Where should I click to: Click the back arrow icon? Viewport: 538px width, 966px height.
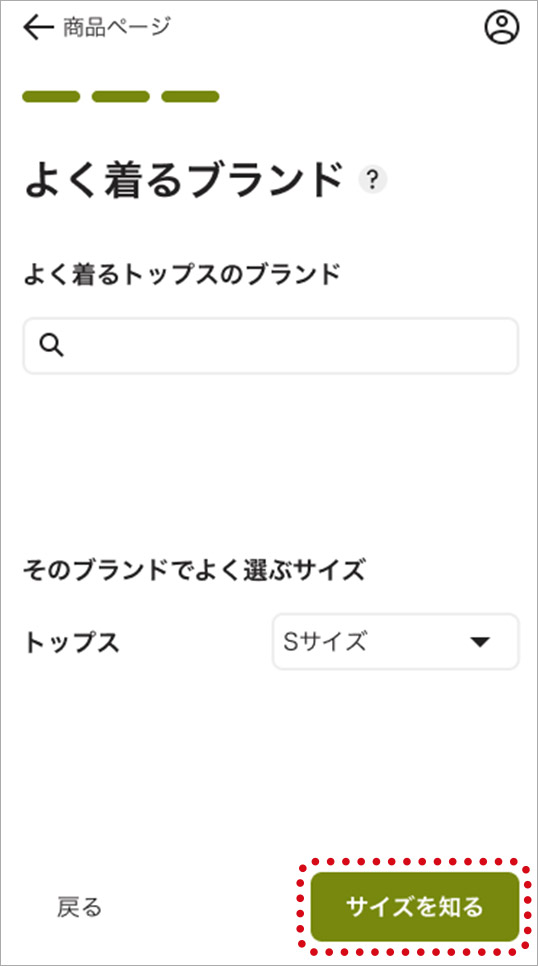click(38, 28)
